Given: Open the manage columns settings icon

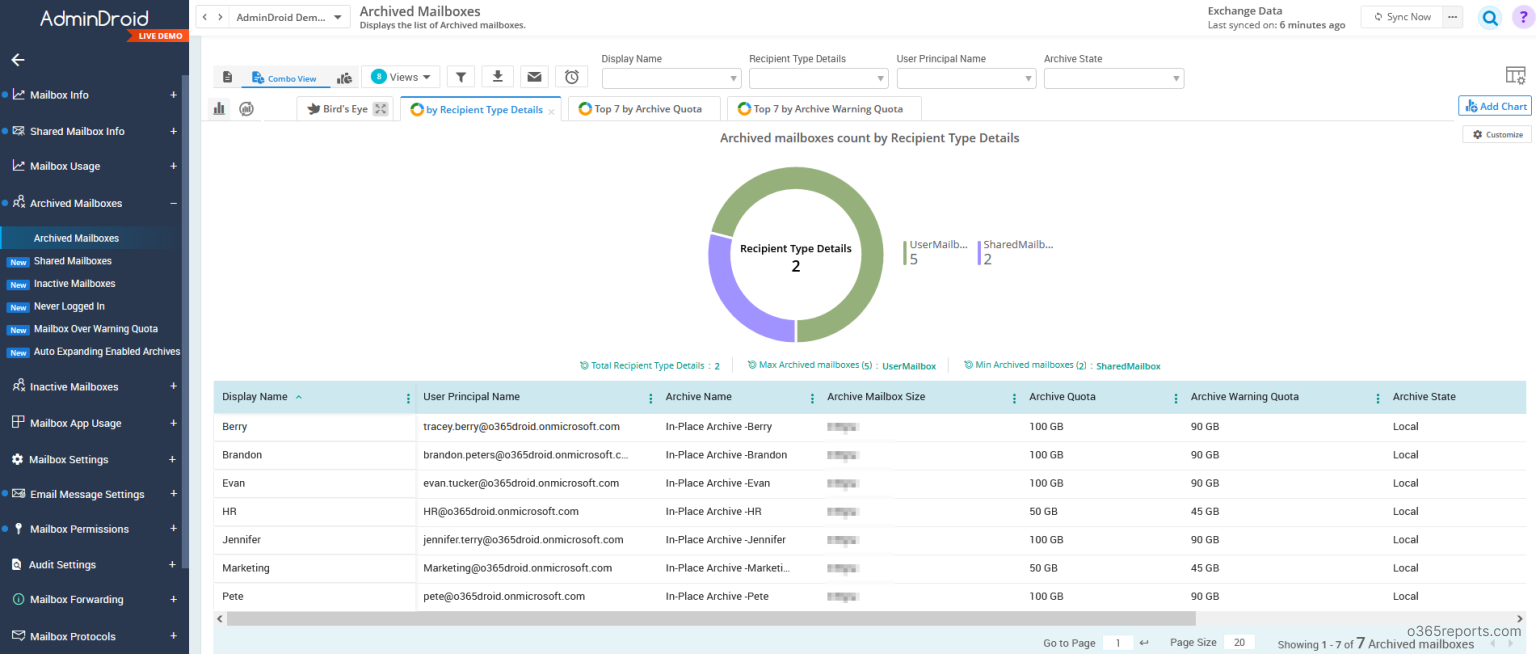Looking at the screenshot, I should pos(1515,75).
